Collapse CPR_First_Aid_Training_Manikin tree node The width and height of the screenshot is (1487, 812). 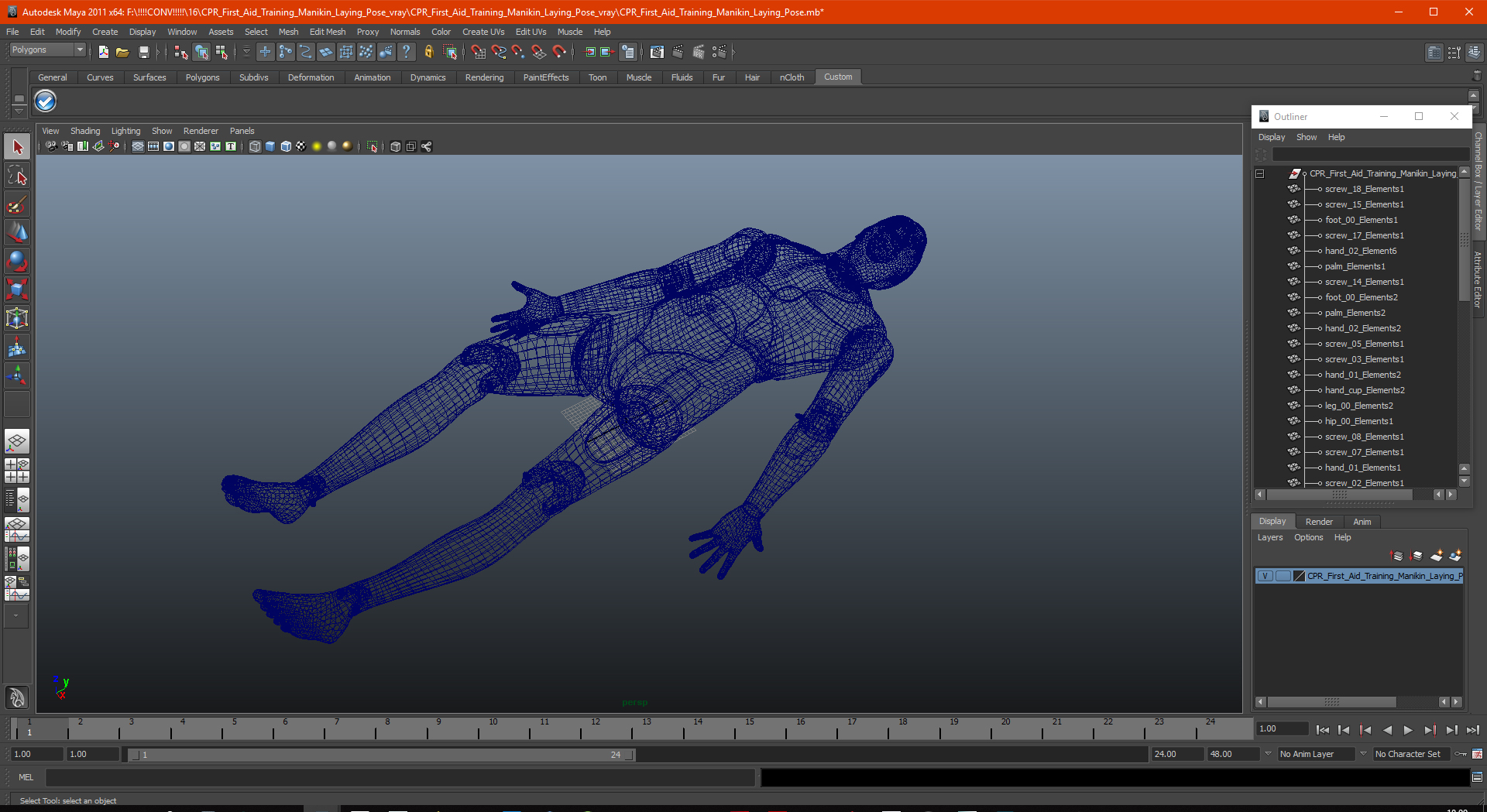pos(1260,173)
